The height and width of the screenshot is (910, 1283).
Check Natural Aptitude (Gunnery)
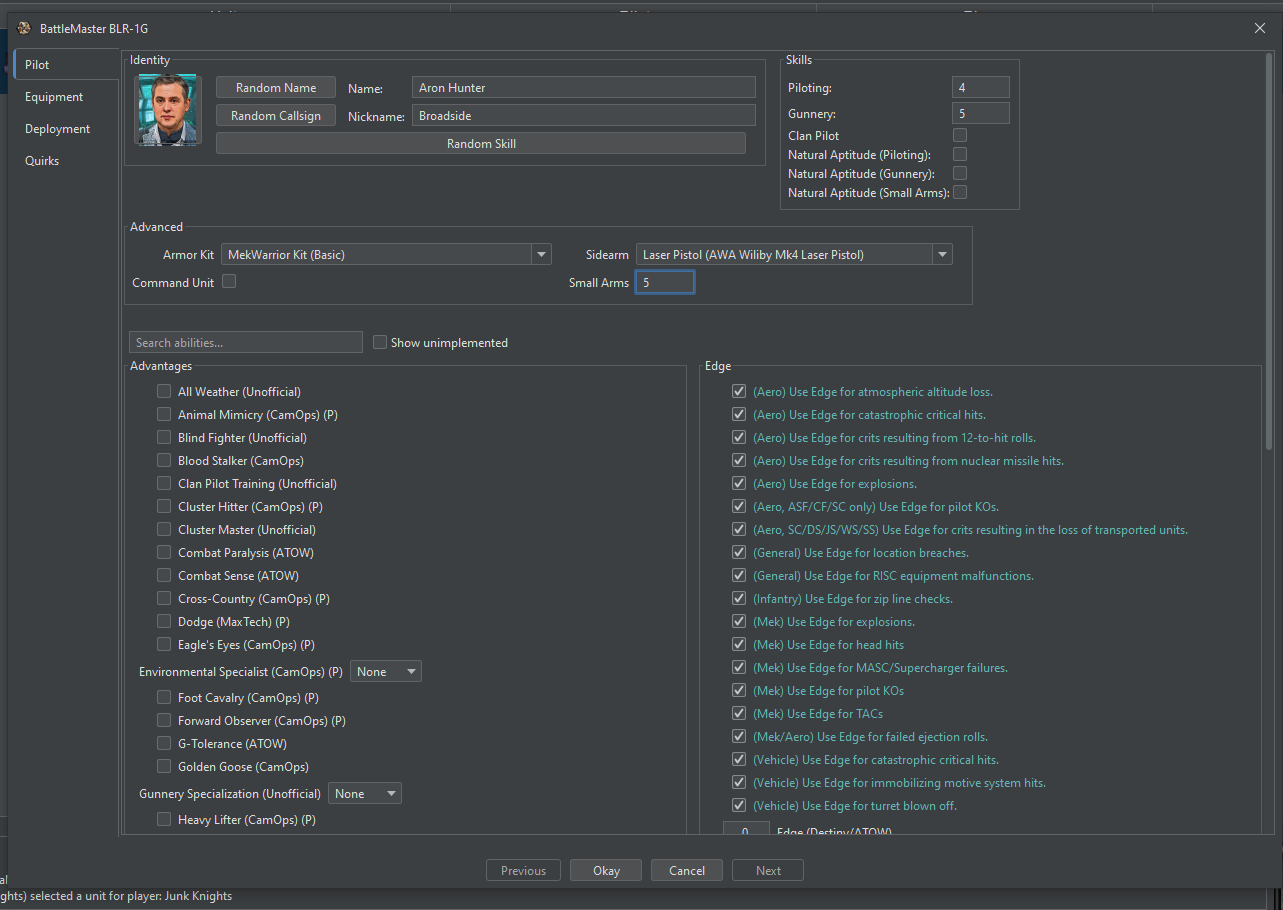point(960,174)
